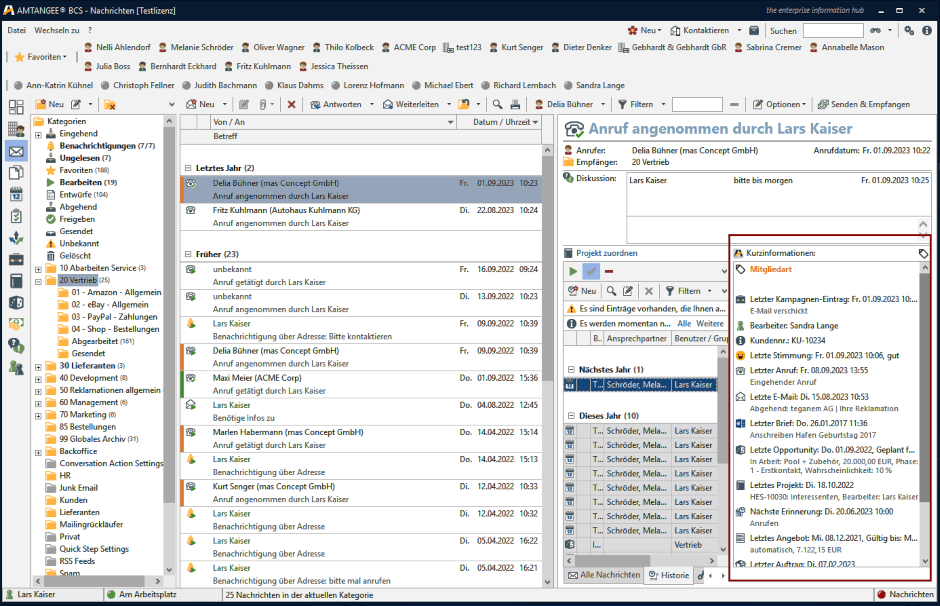Click the Letzter Anruf quick info entry
Viewport: 940px width, 606px height.
(826, 376)
